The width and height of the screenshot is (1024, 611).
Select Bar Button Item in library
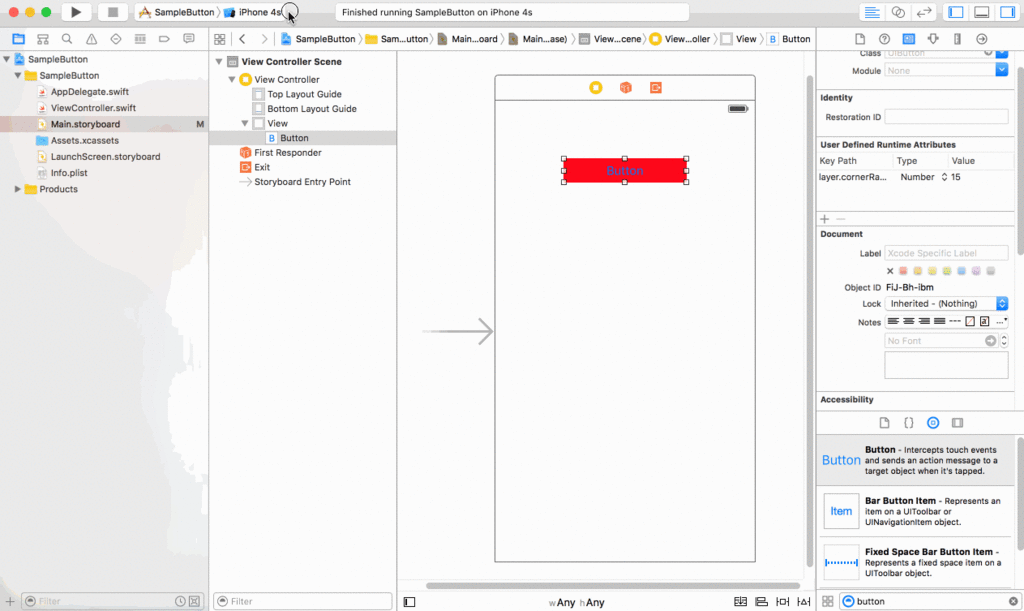[x=916, y=511]
